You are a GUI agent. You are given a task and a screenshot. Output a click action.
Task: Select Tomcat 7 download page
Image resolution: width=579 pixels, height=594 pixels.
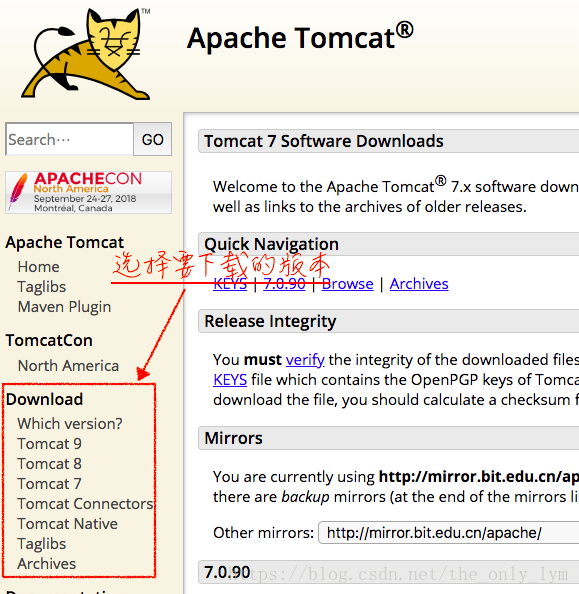coord(49,484)
